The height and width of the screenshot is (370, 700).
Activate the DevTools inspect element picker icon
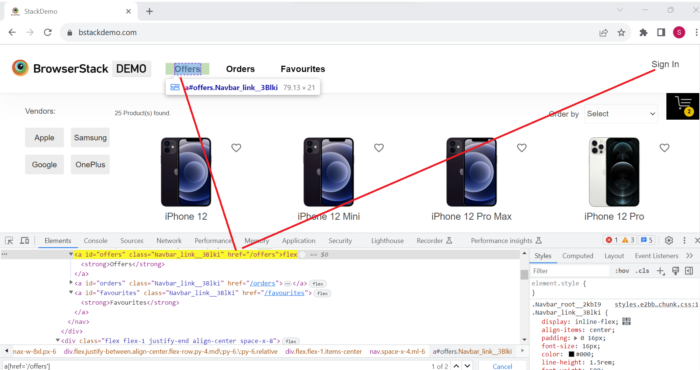9,241
